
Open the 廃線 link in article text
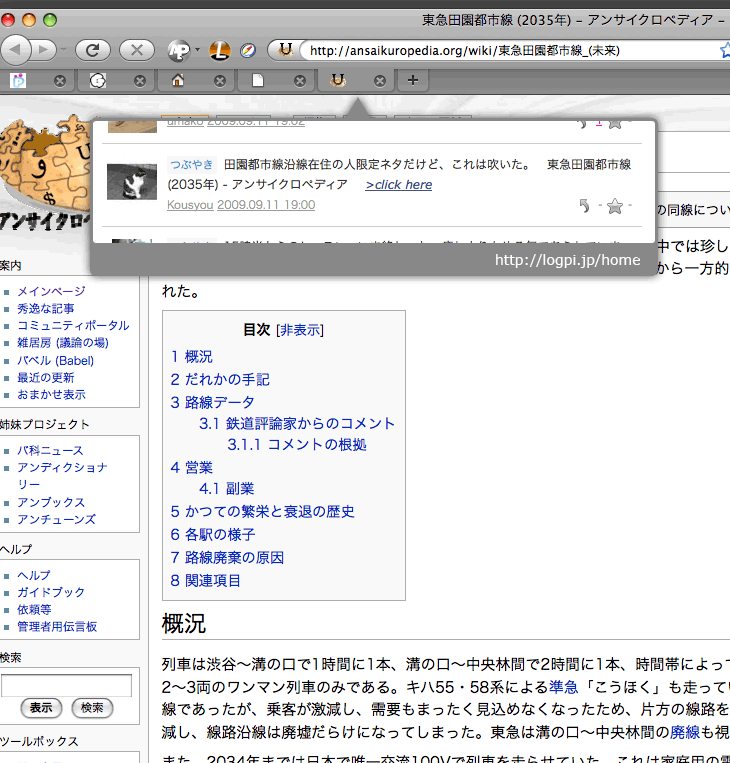point(685,732)
